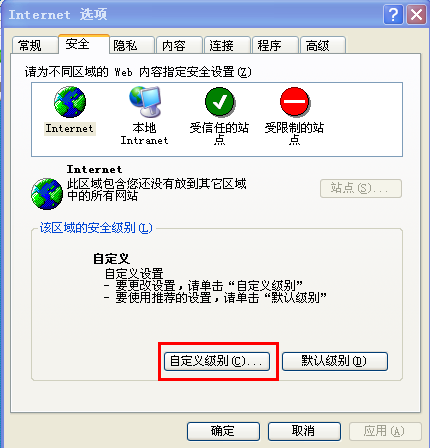This screenshot has width=430, height=448.
Task: Click the large globe beside zone description
Action: (47, 194)
